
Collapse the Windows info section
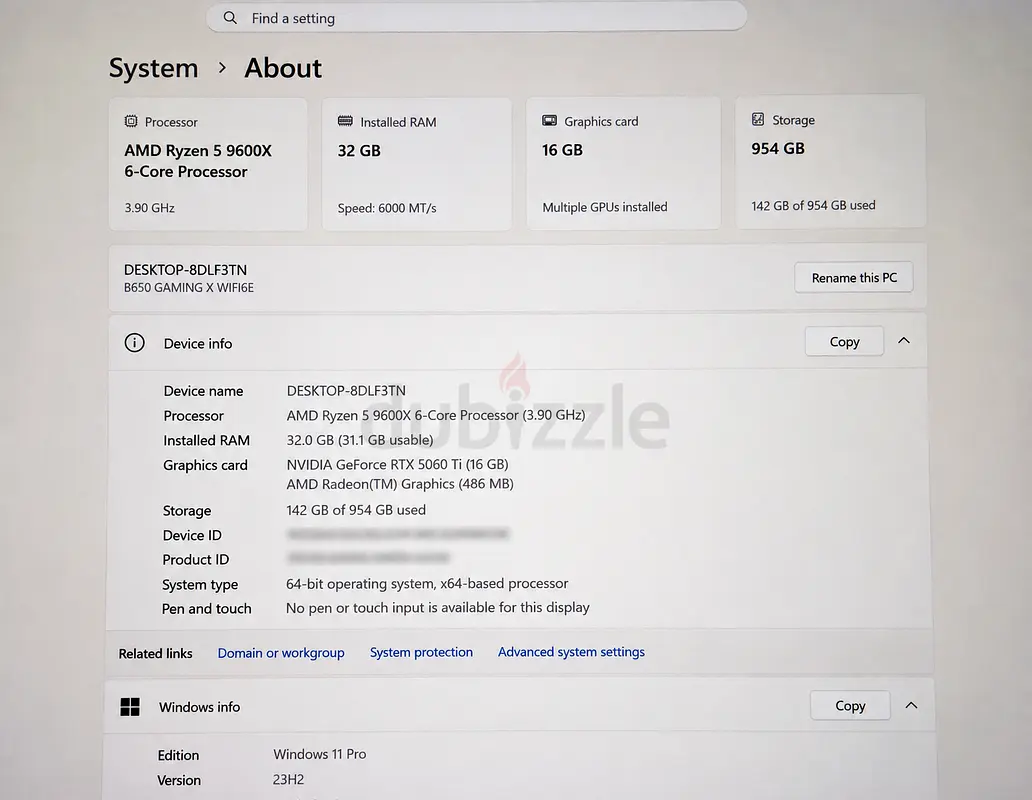click(x=912, y=705)
